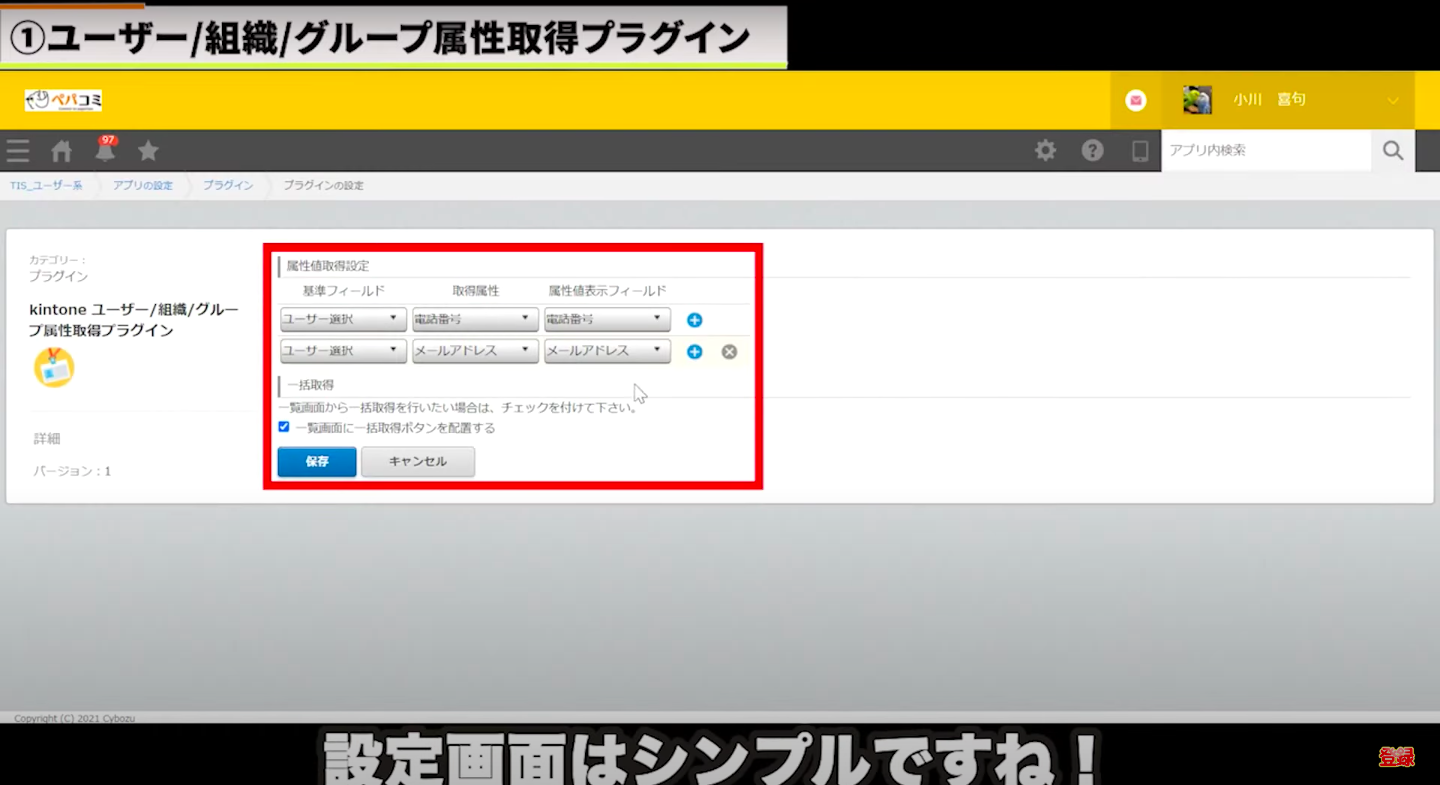Open second row メールアドレス display field dropdown
This screenshot has width=1440, height=785.
607,351
